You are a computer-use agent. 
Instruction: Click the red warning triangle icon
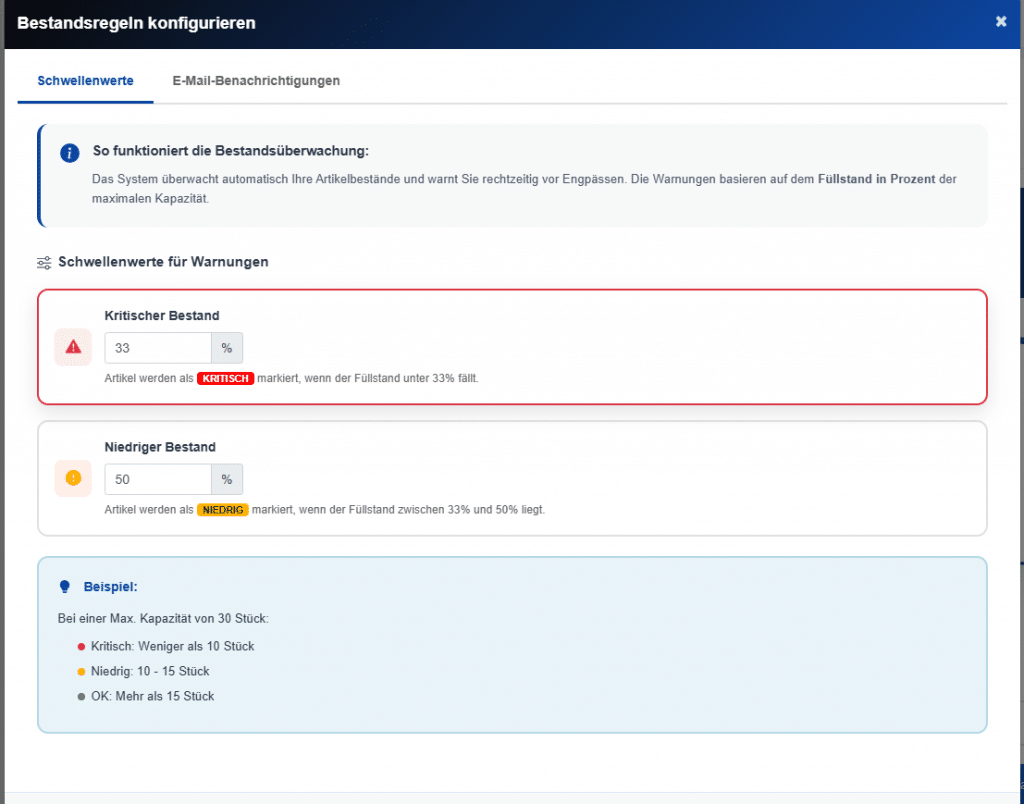click(x=73, y=347)
